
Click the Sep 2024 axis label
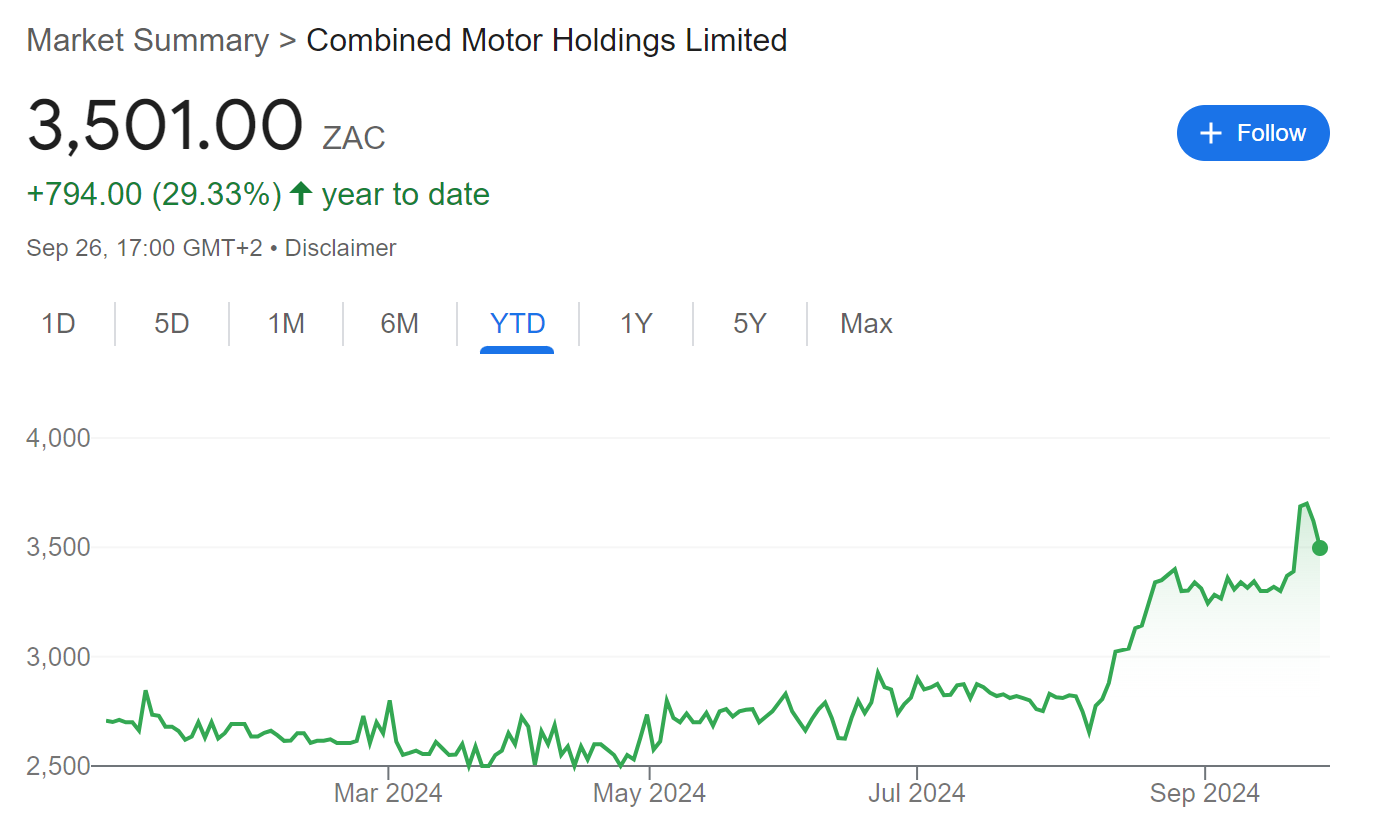click(x=1204, y=794)
